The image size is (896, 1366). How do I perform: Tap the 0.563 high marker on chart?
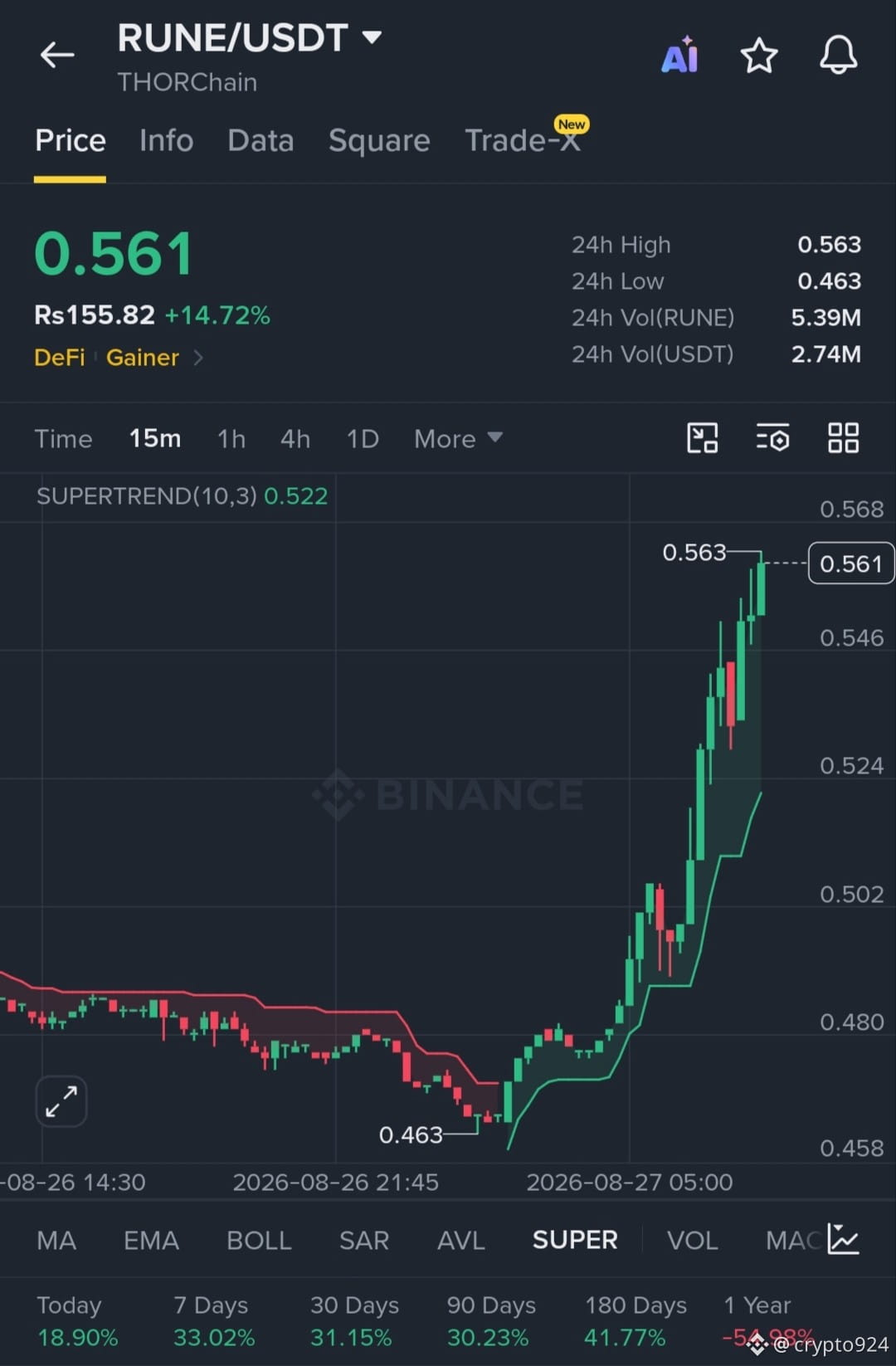(x=694, y=552)
